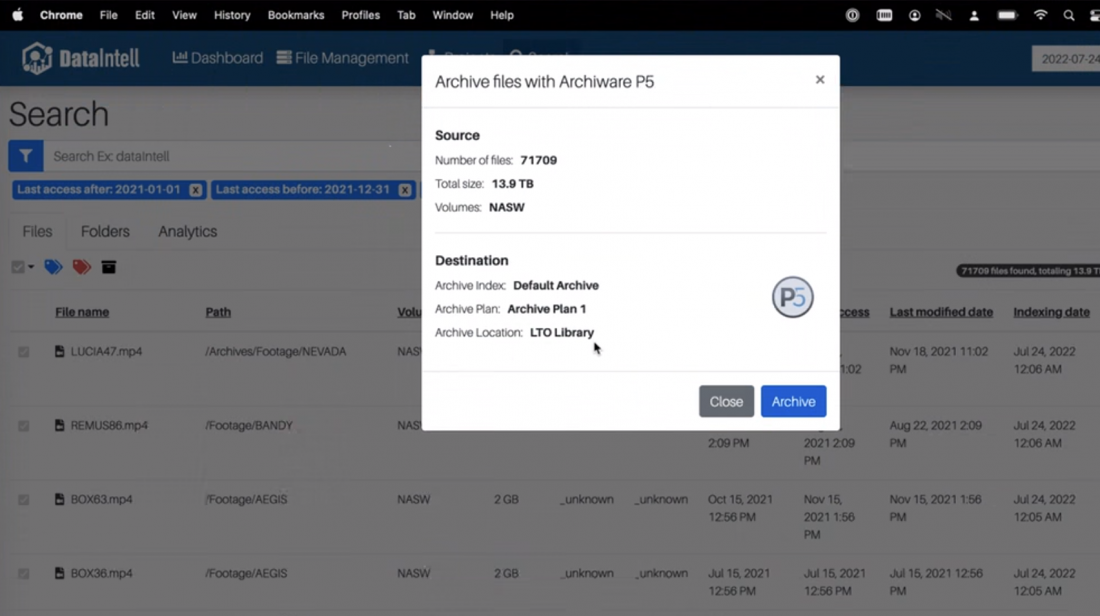Switch to the Folders tab
The height and width of the screenshot is (616, 1100).
(x=105, y=232)
